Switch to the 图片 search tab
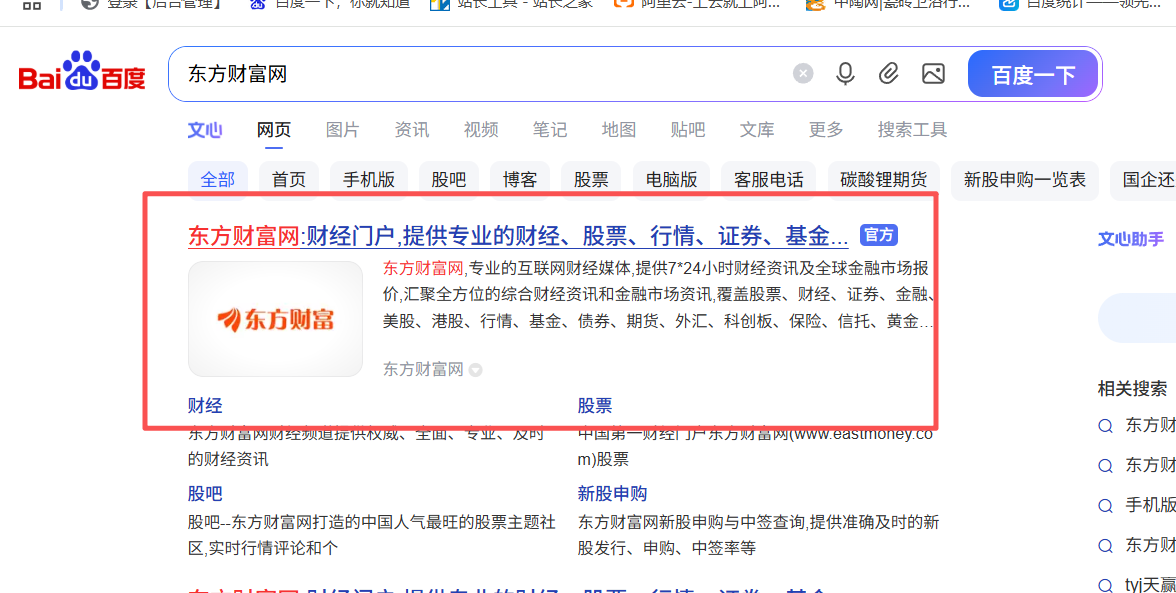 [342, 129]
